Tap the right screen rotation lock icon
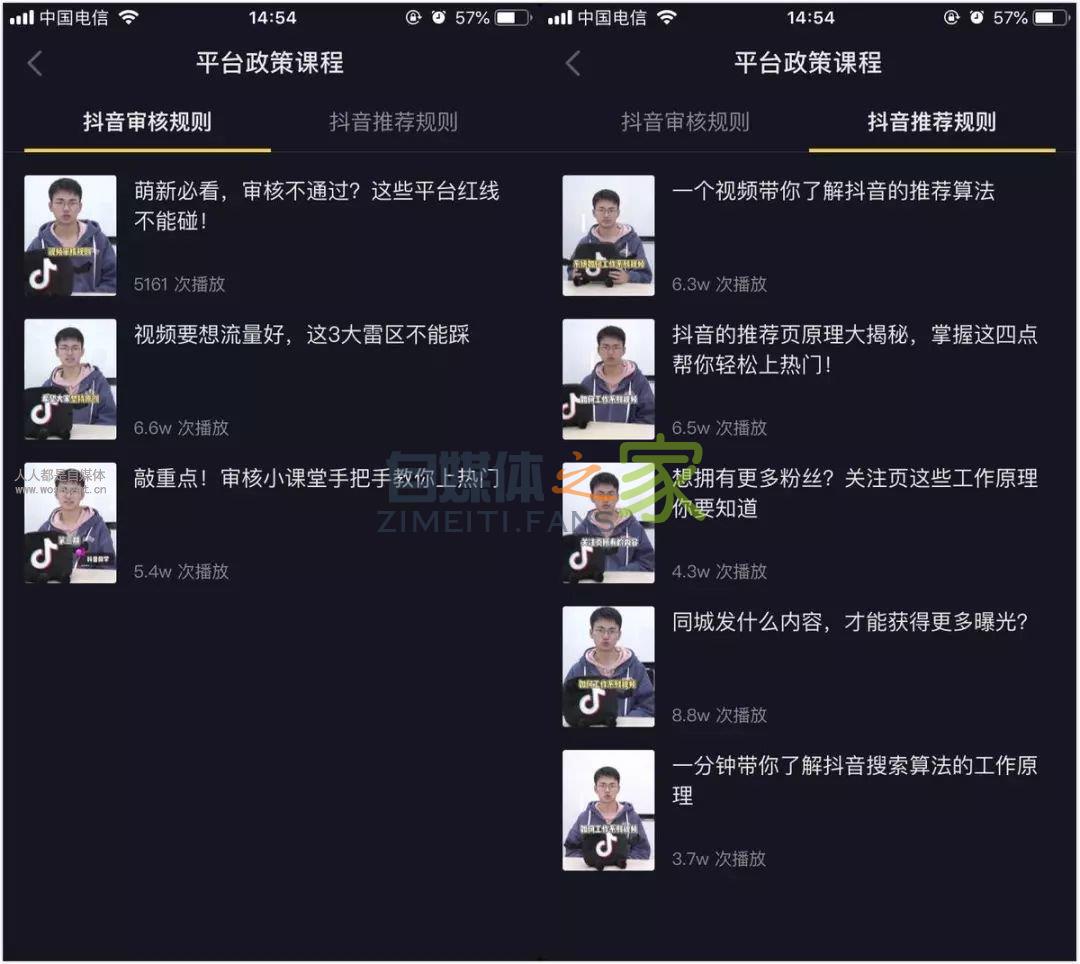 pos(951,17)
